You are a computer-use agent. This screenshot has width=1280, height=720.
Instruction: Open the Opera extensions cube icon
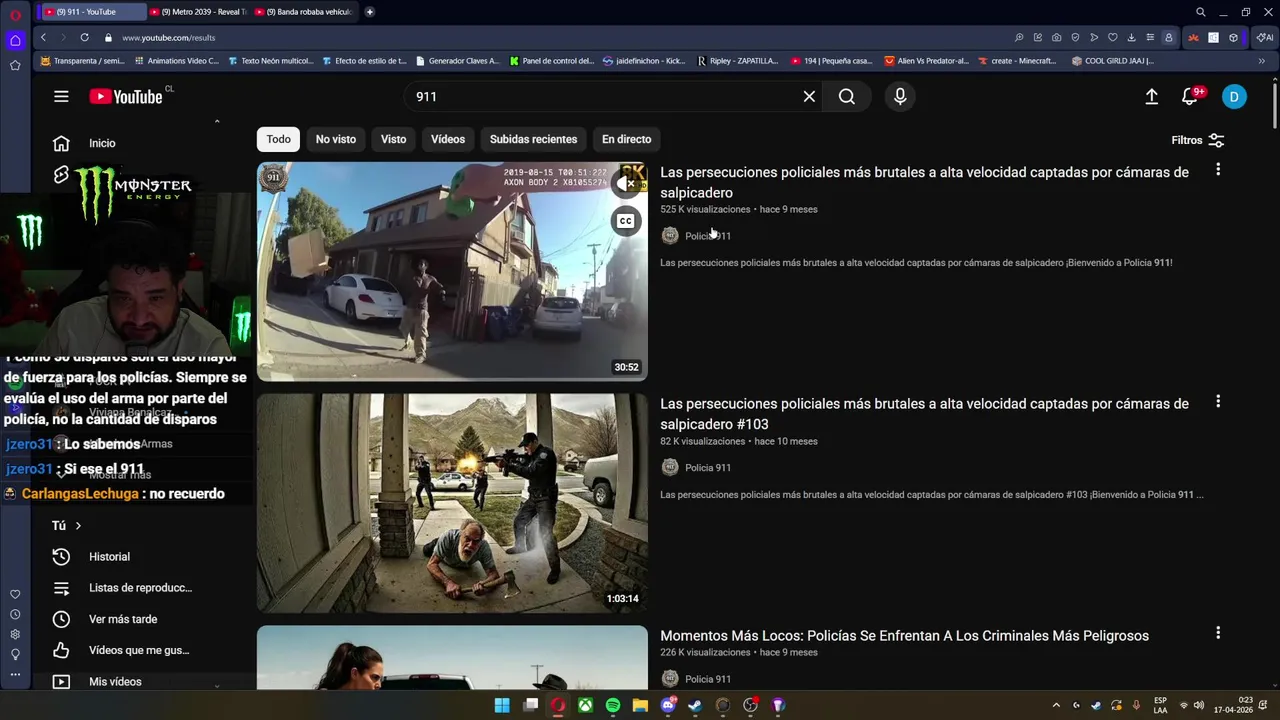point(1233,37)
